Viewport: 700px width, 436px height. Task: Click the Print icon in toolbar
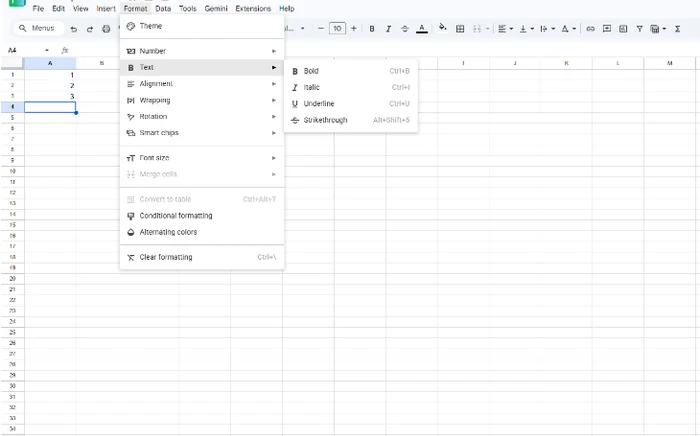[x=106, y=29]
